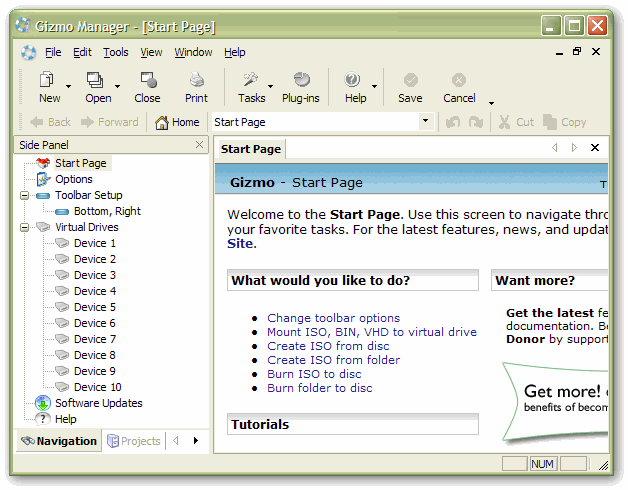Select the Virtual Drives tree node
The image size is (628, 490).
click(x=87, y=227)
